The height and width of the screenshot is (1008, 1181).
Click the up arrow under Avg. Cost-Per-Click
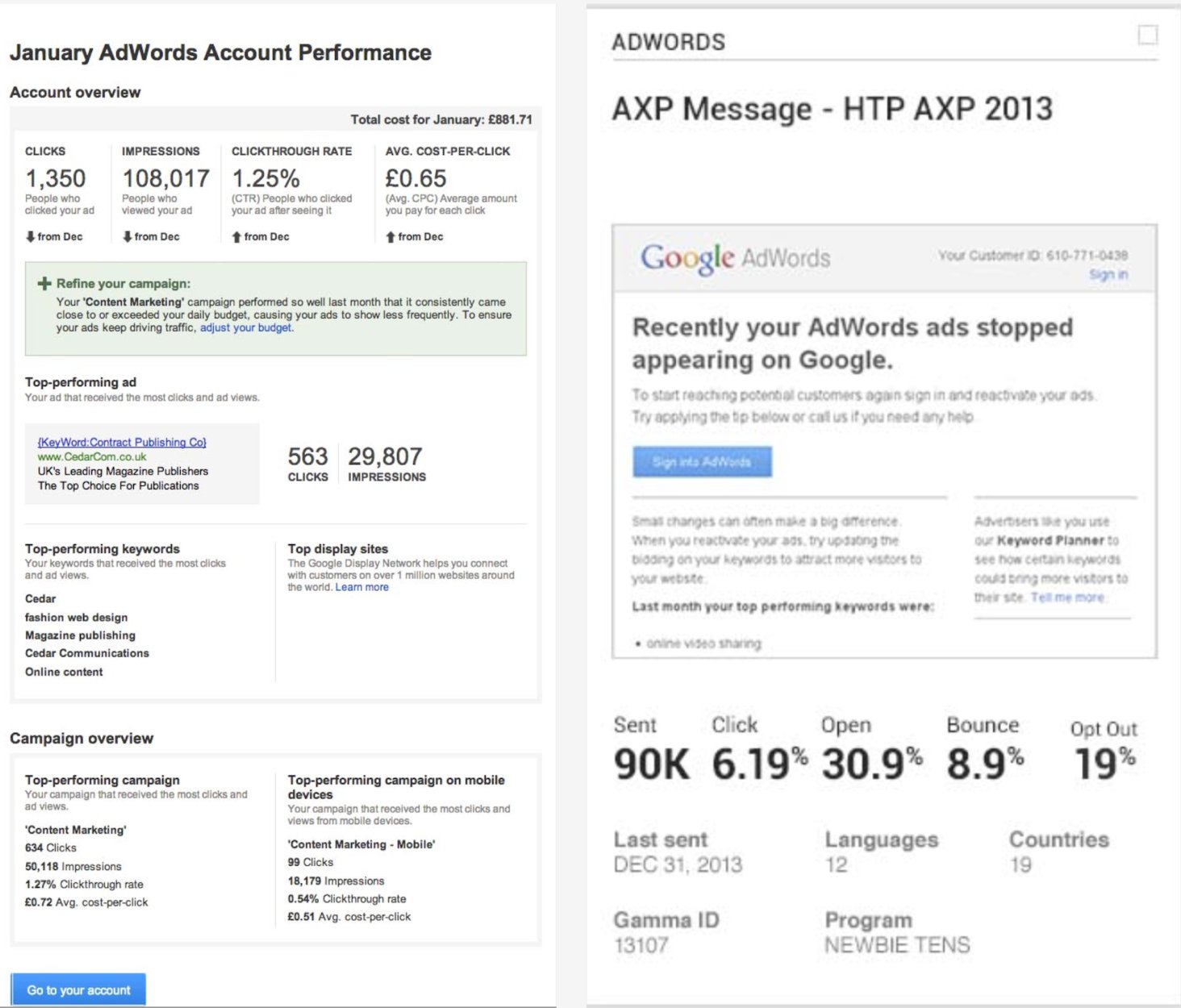pos(390,236)
